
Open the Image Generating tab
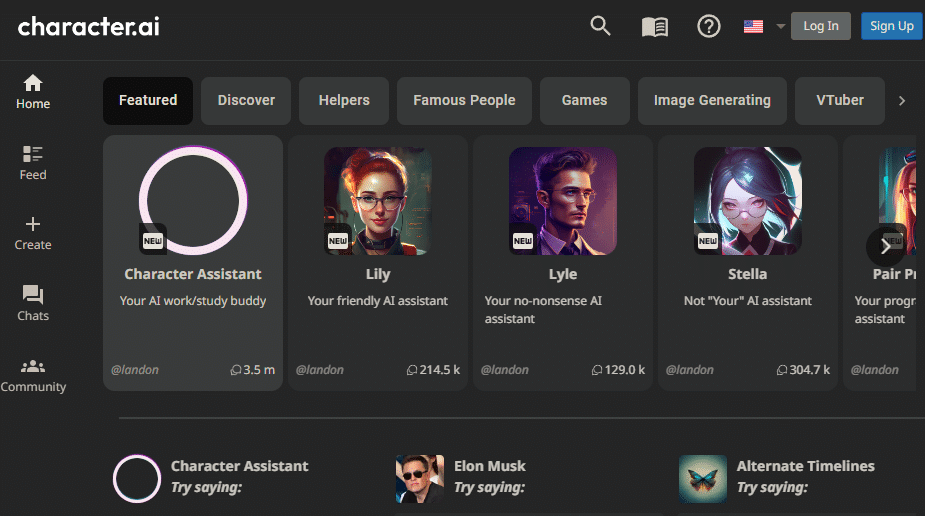(712, 101)
